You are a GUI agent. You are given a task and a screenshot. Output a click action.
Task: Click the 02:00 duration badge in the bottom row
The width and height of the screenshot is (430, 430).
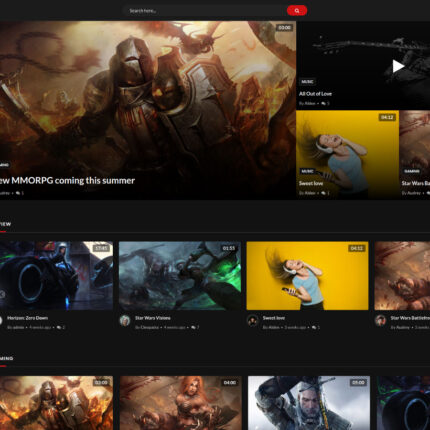(x=101, y=382)
